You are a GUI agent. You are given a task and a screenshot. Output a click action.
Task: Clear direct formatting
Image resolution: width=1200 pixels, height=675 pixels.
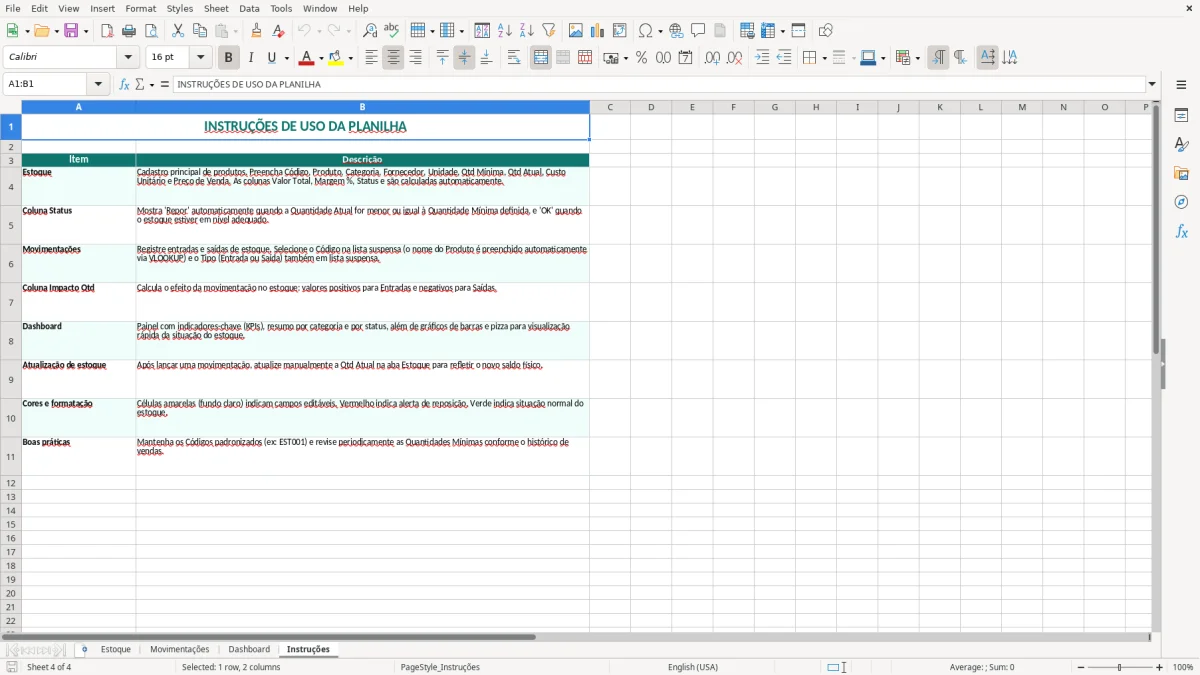pyautogui.click(x=278, y=31)
